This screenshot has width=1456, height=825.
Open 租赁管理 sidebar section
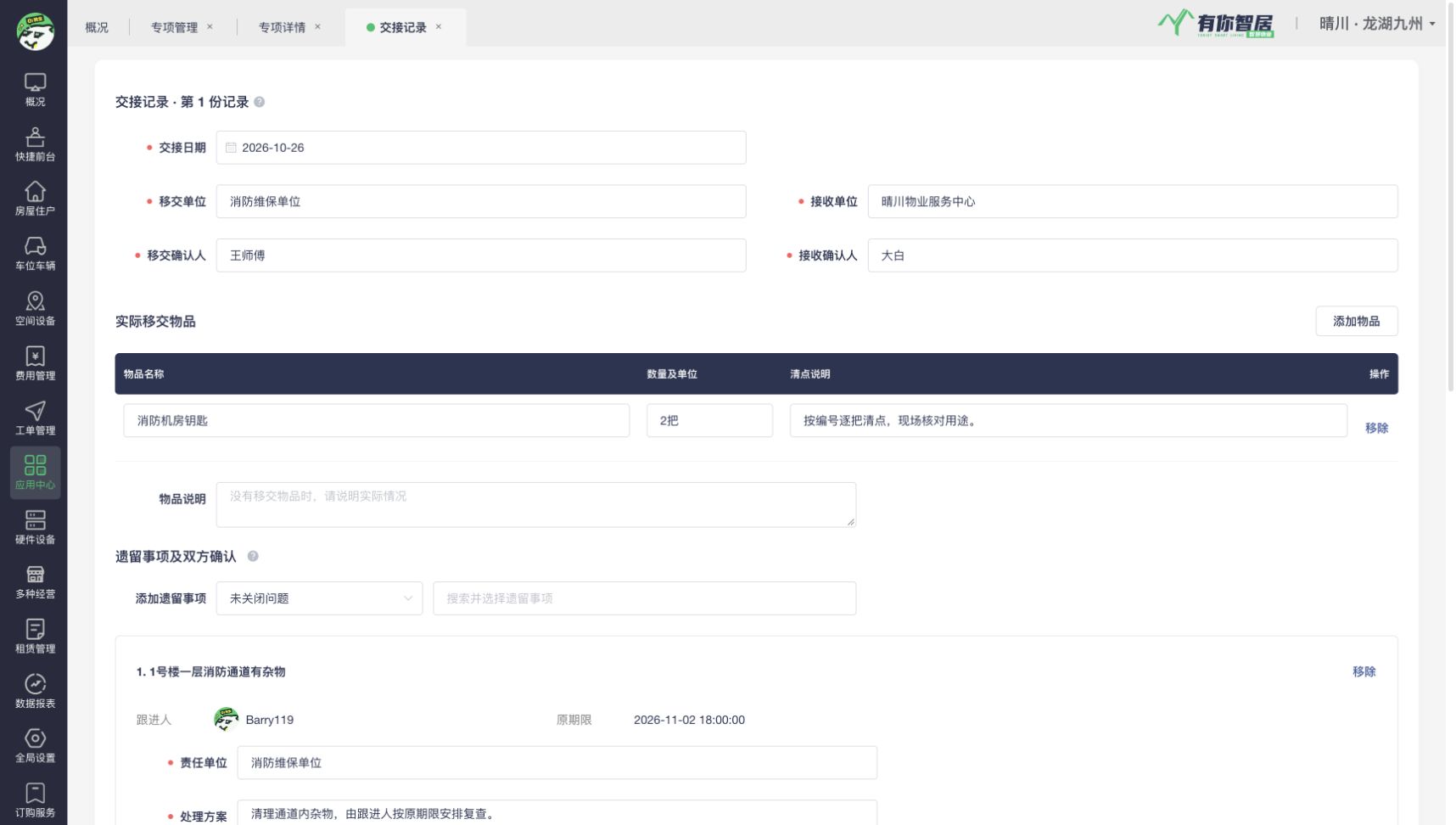click(35, 637)
